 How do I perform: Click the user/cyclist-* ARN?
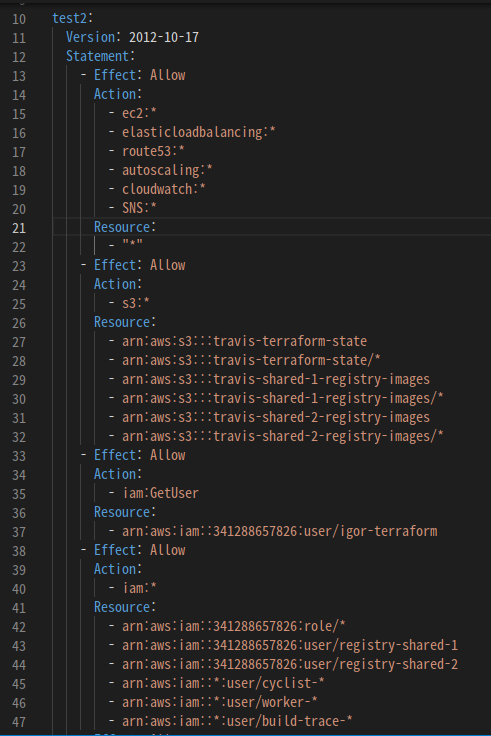pos(223,683)
